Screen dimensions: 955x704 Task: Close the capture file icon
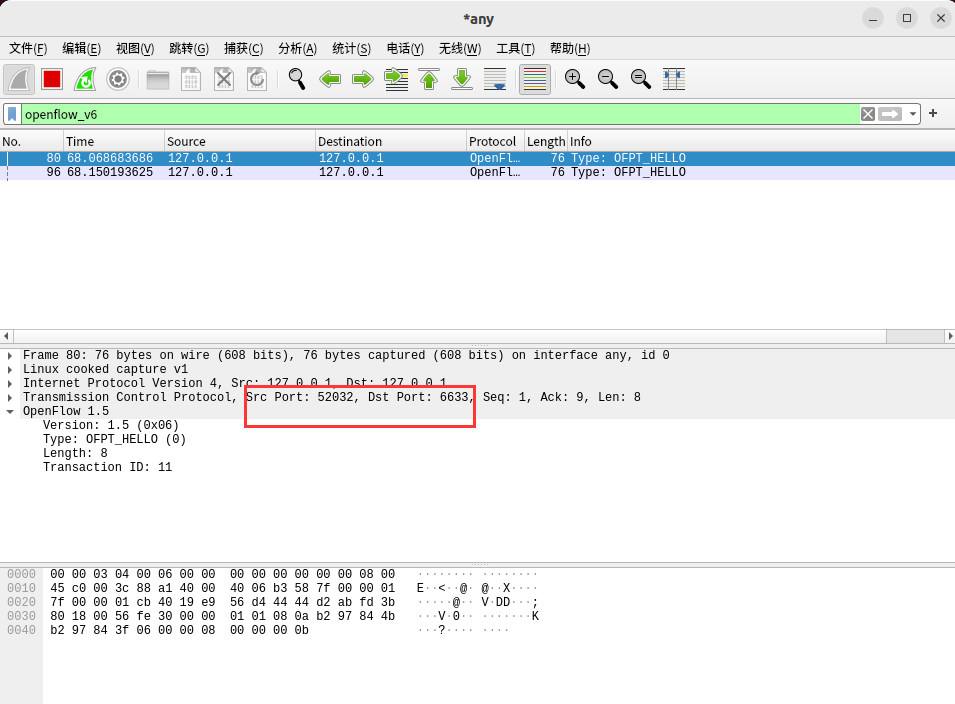point(224,79)
